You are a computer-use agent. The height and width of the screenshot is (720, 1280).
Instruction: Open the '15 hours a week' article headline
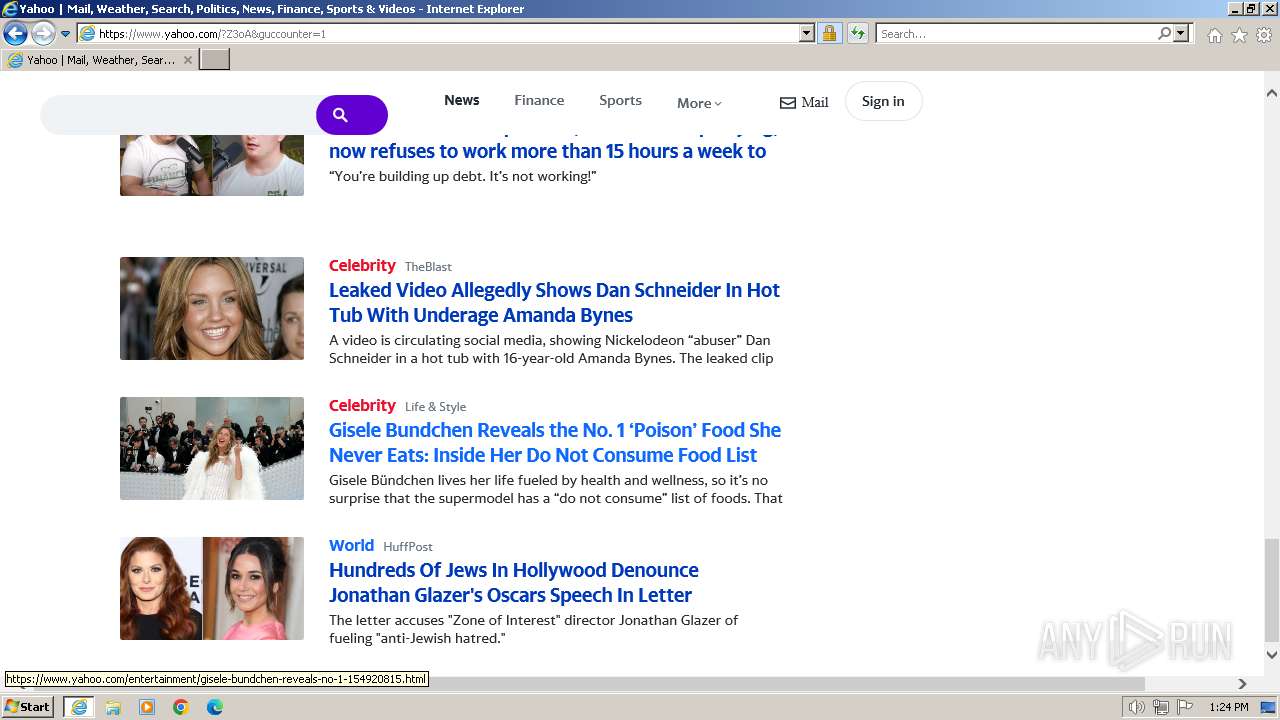tap(548, 151)
